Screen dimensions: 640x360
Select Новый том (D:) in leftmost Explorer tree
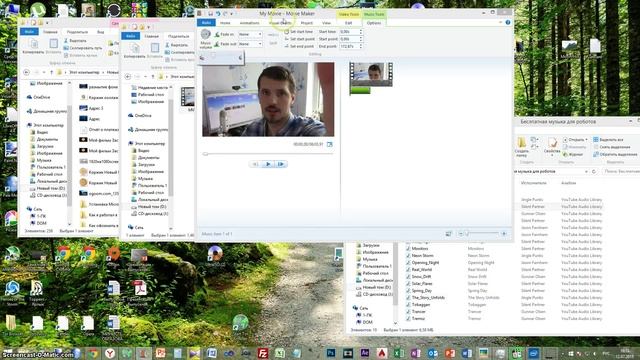(47, 188)
